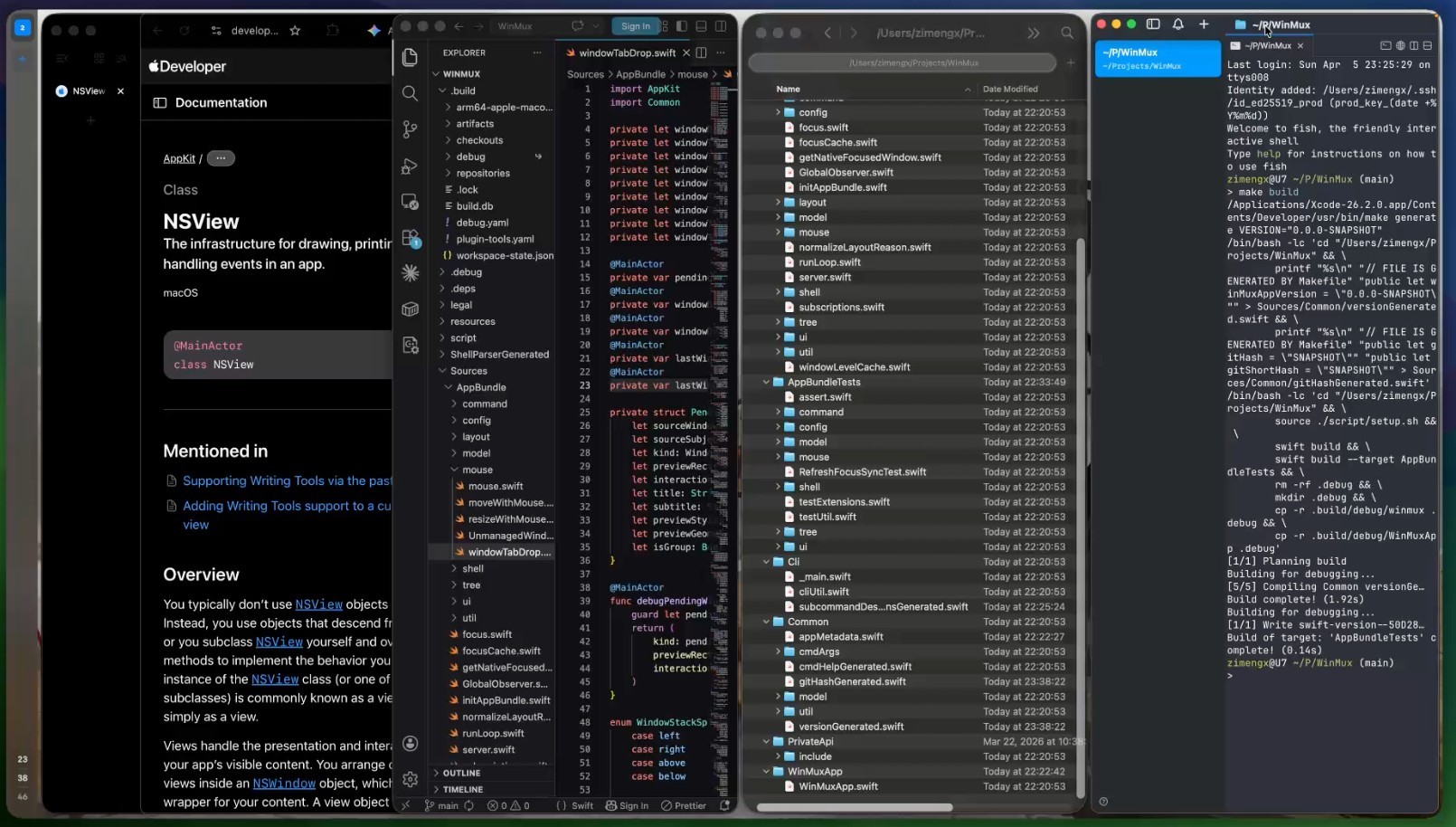1456x827 pixels.
Task: Open Explorer panel Views and More Actions
Action: click(537, 52)
